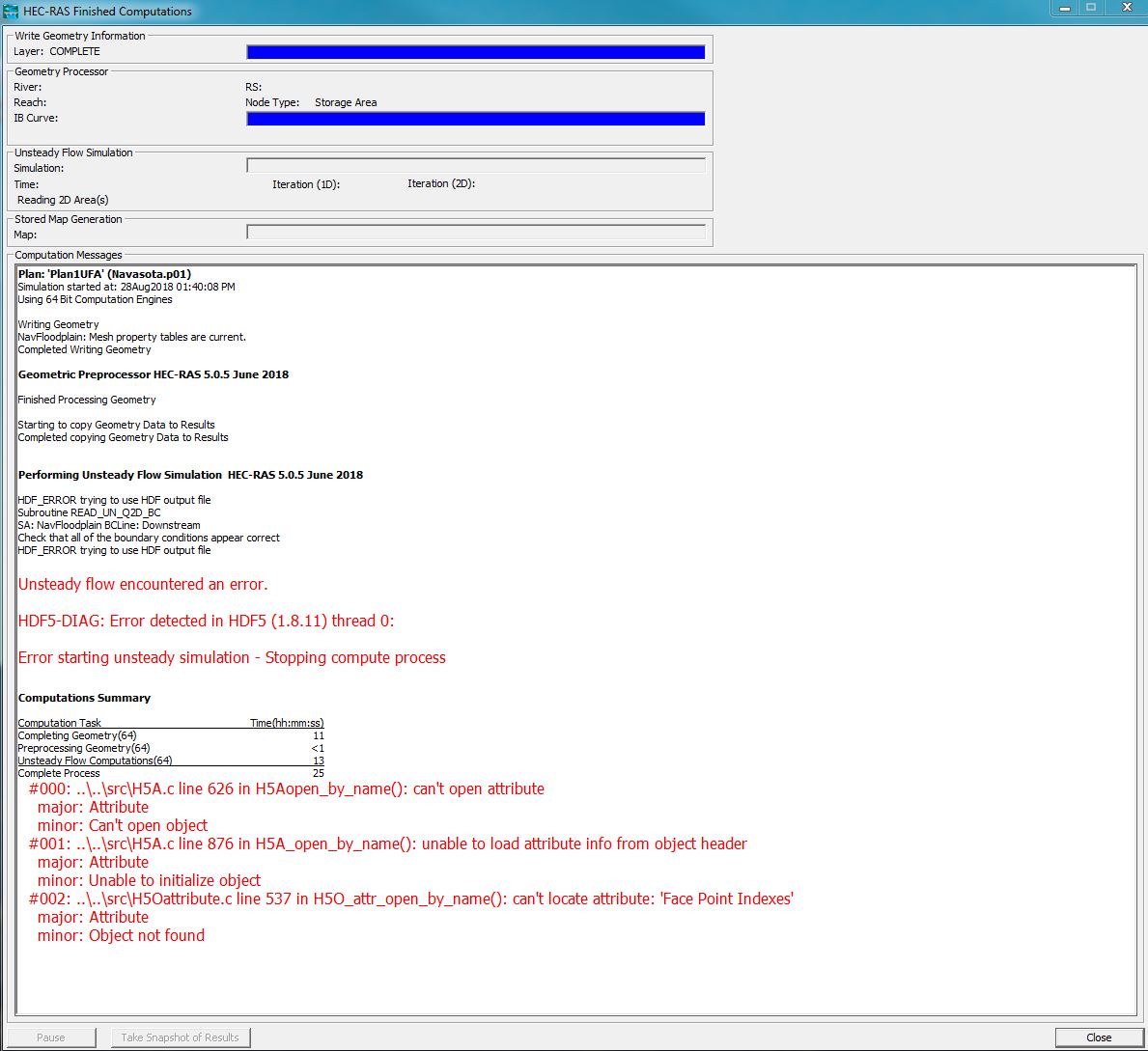Click 'Iteration (1D):' label
This screenshot has width=1148, height=1051.
pyautogui.click(x=306, y=184)
